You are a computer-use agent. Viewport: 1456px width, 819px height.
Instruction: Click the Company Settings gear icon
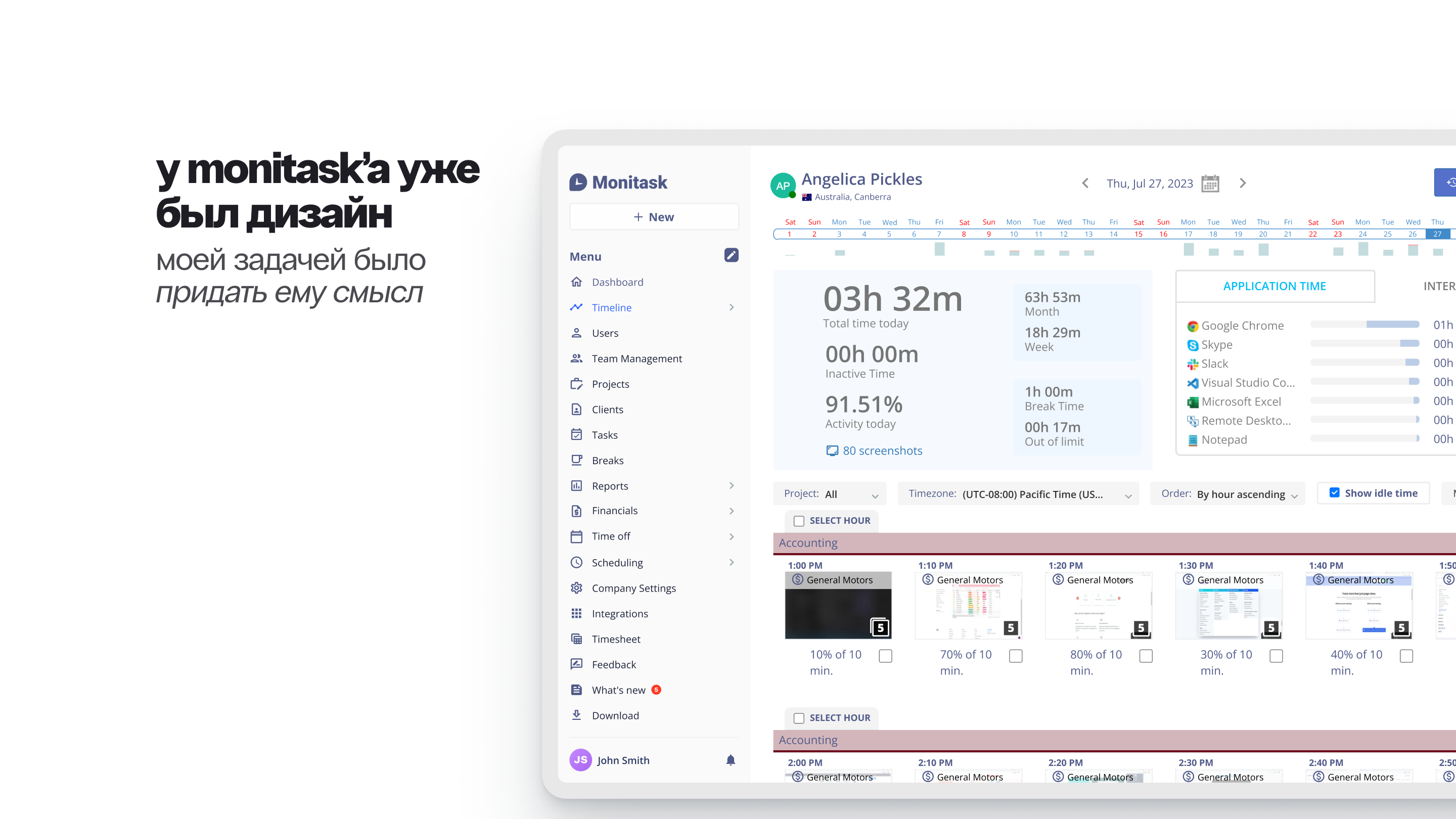coord(576,588)
